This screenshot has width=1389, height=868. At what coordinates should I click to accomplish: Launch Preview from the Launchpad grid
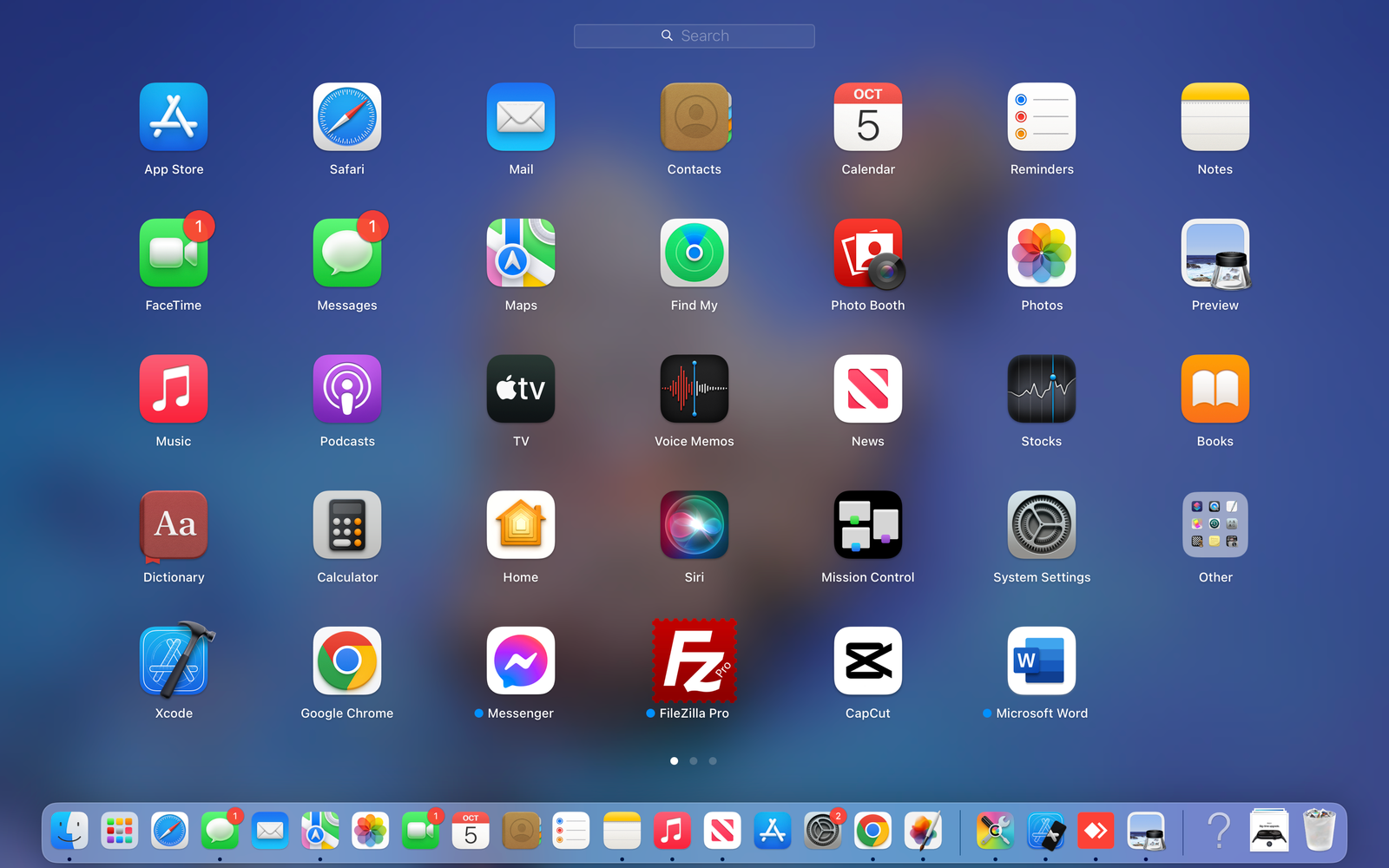(1215, 253)
